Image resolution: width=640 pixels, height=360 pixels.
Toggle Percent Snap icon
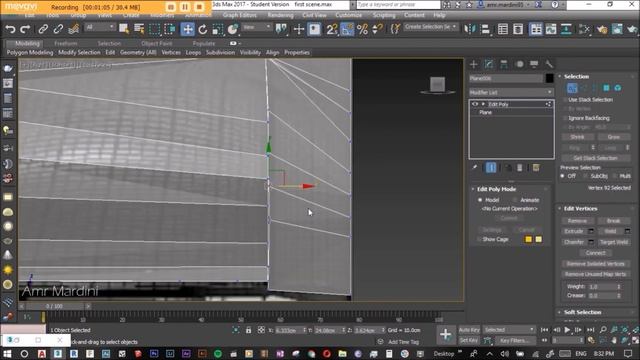coord(362,29)
